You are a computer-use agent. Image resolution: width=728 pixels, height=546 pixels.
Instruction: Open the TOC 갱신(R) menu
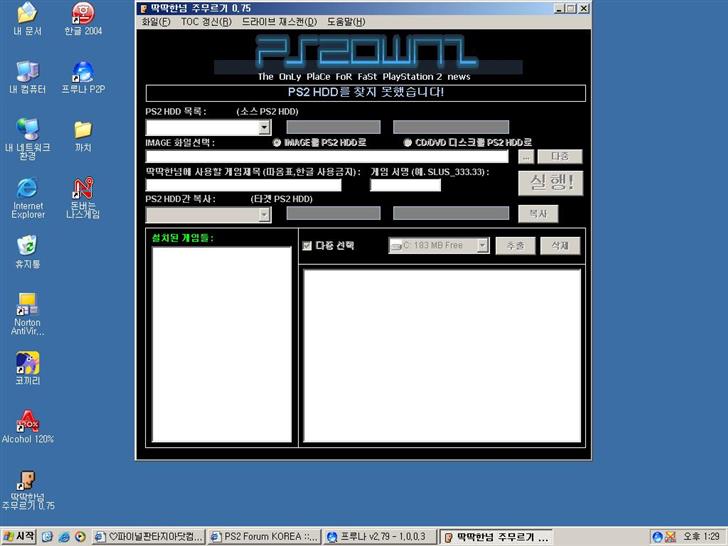click(x=206, y=22)
